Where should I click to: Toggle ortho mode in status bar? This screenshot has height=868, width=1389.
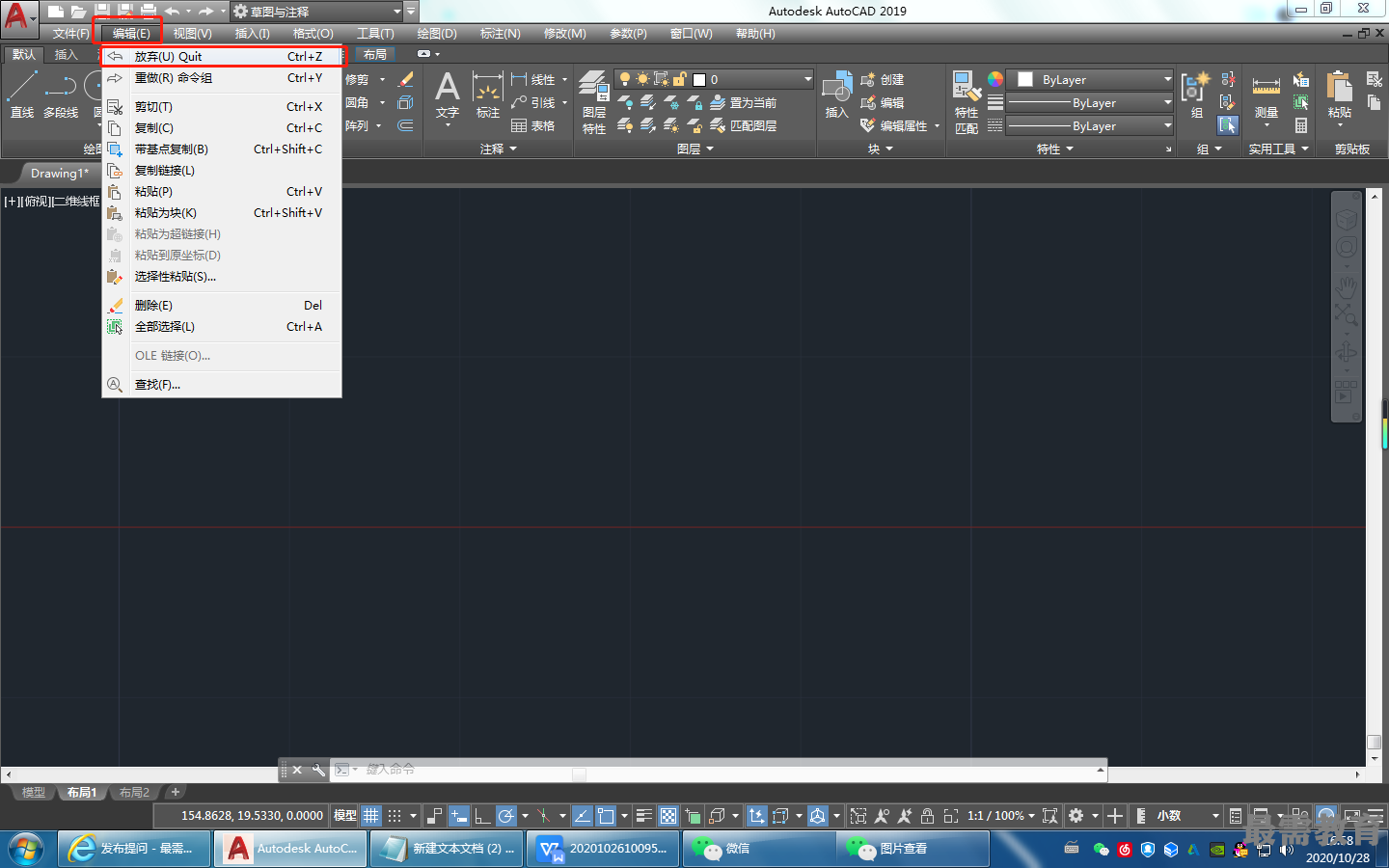tap(482, 816)
